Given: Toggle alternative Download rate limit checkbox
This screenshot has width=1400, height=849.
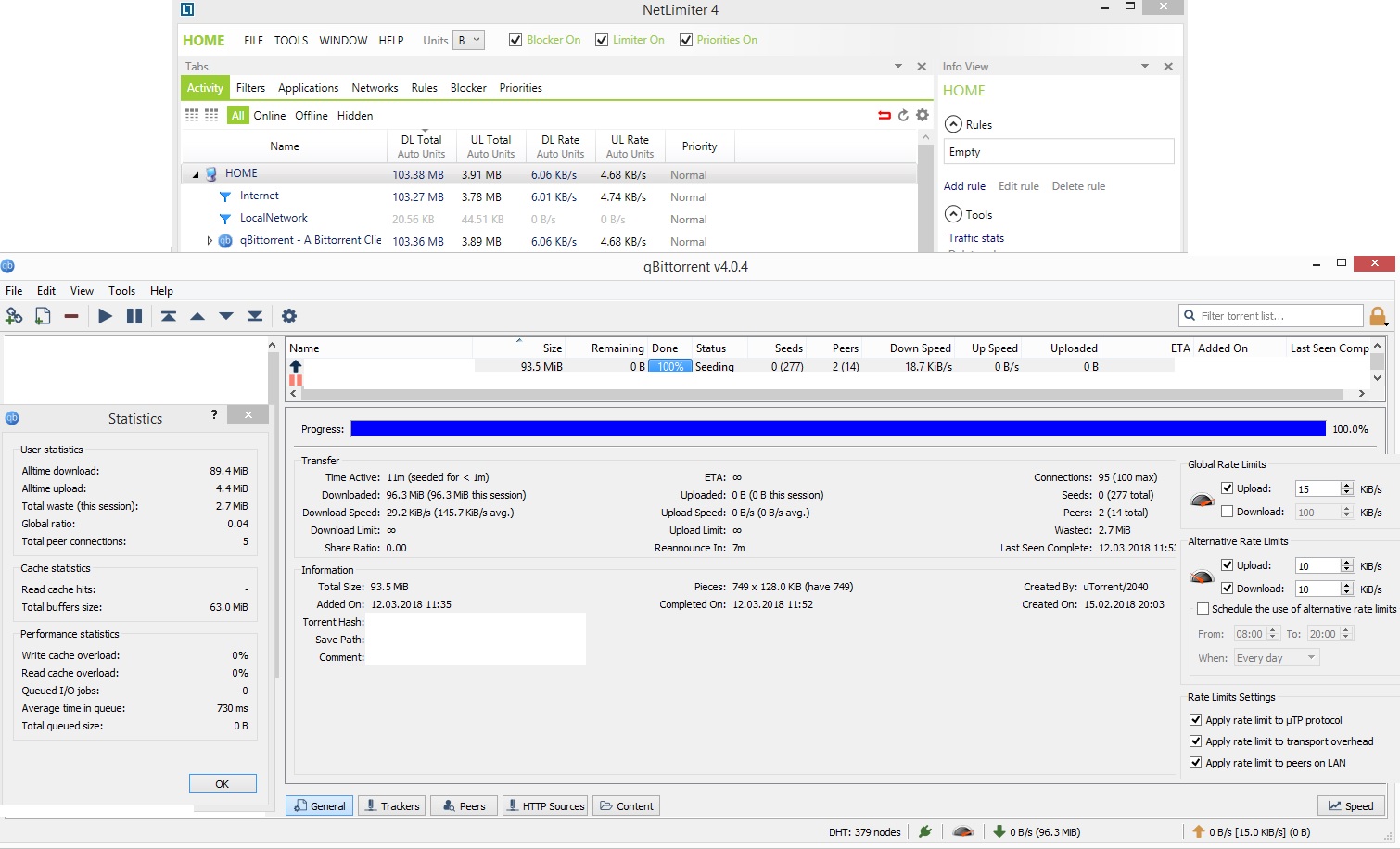Looking at the screenshot, I should click(1228, 589).
